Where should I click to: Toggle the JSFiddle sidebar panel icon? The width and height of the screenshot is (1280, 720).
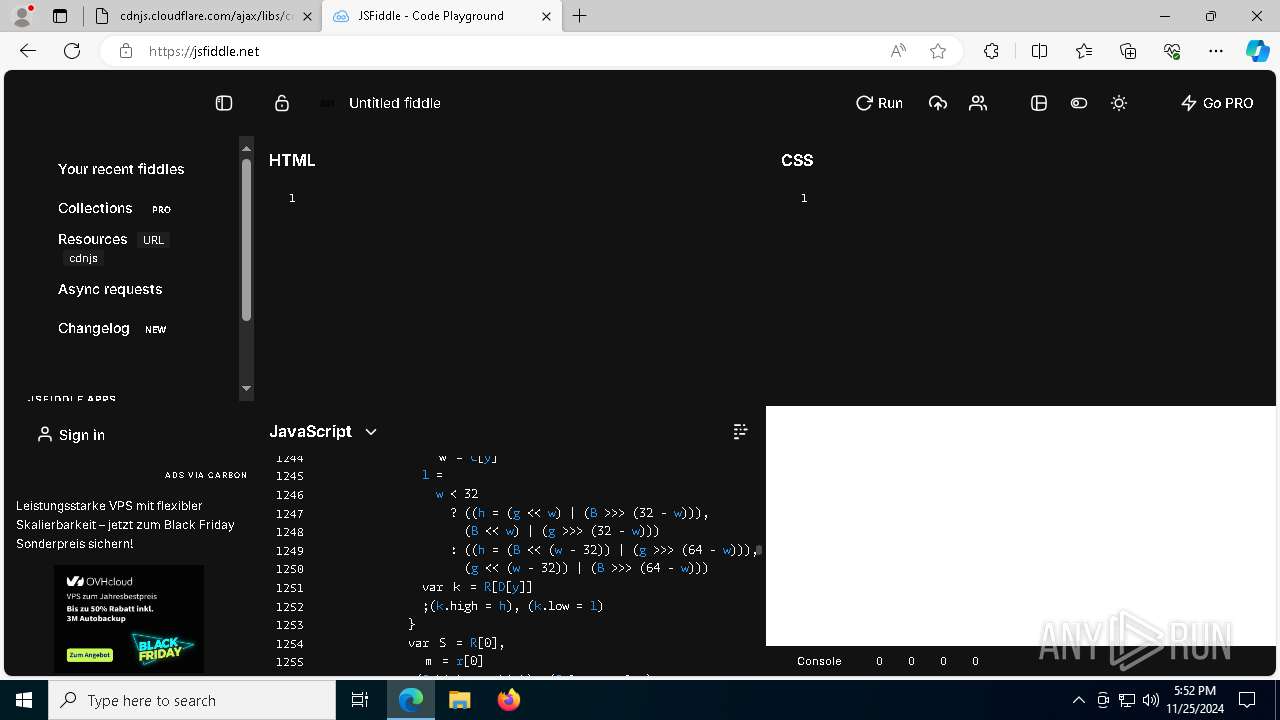(x=224, y=103)
